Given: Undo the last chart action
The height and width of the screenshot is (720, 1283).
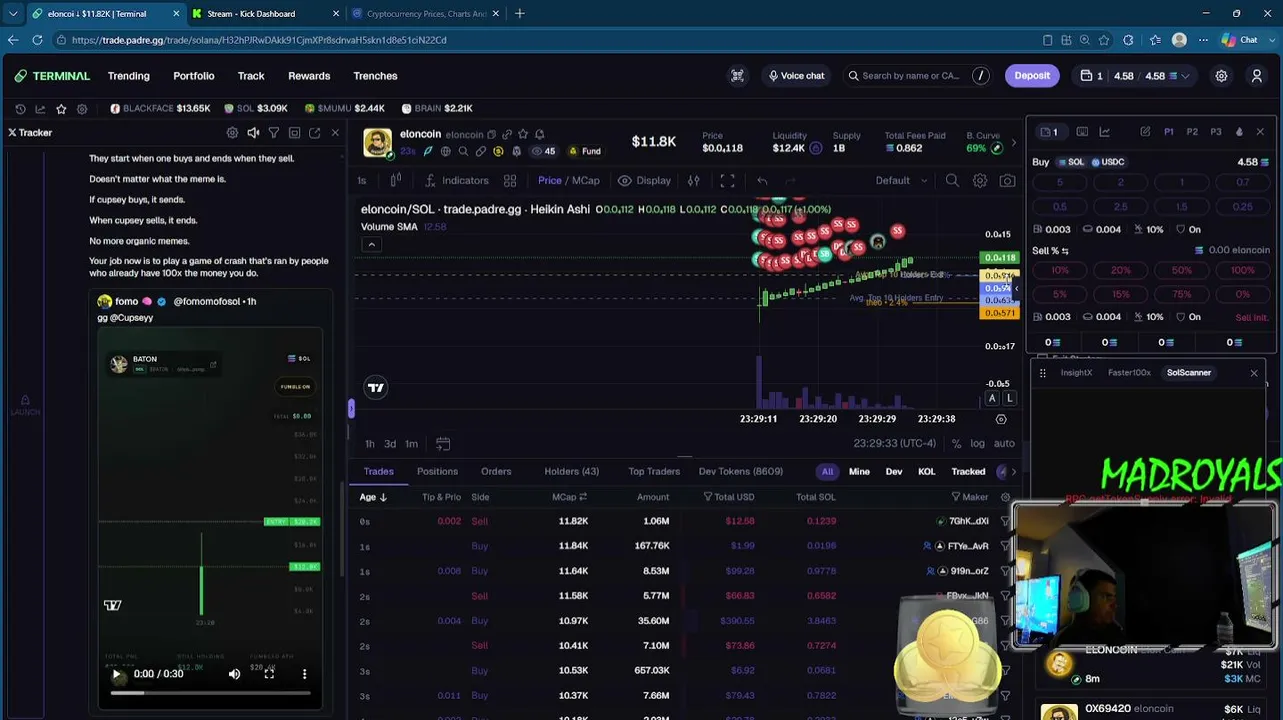Looking at the screenshot, I should 762,181.
